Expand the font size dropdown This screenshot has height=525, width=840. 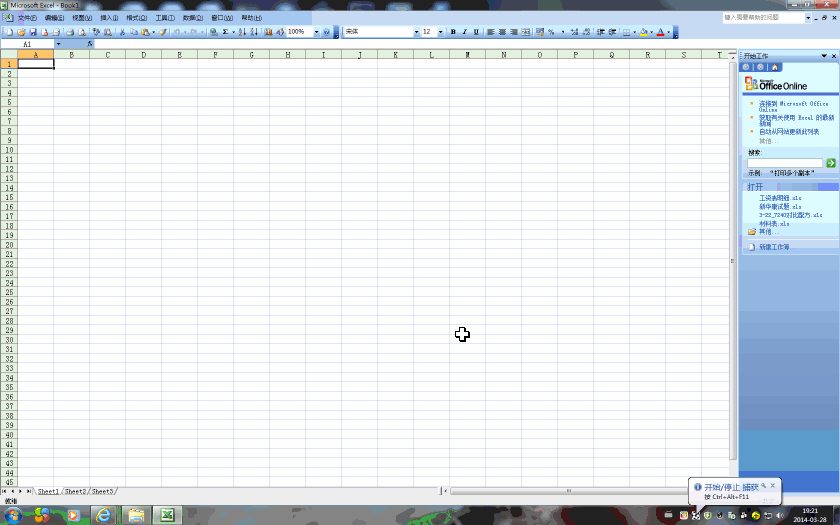click(x=440, y=32)
